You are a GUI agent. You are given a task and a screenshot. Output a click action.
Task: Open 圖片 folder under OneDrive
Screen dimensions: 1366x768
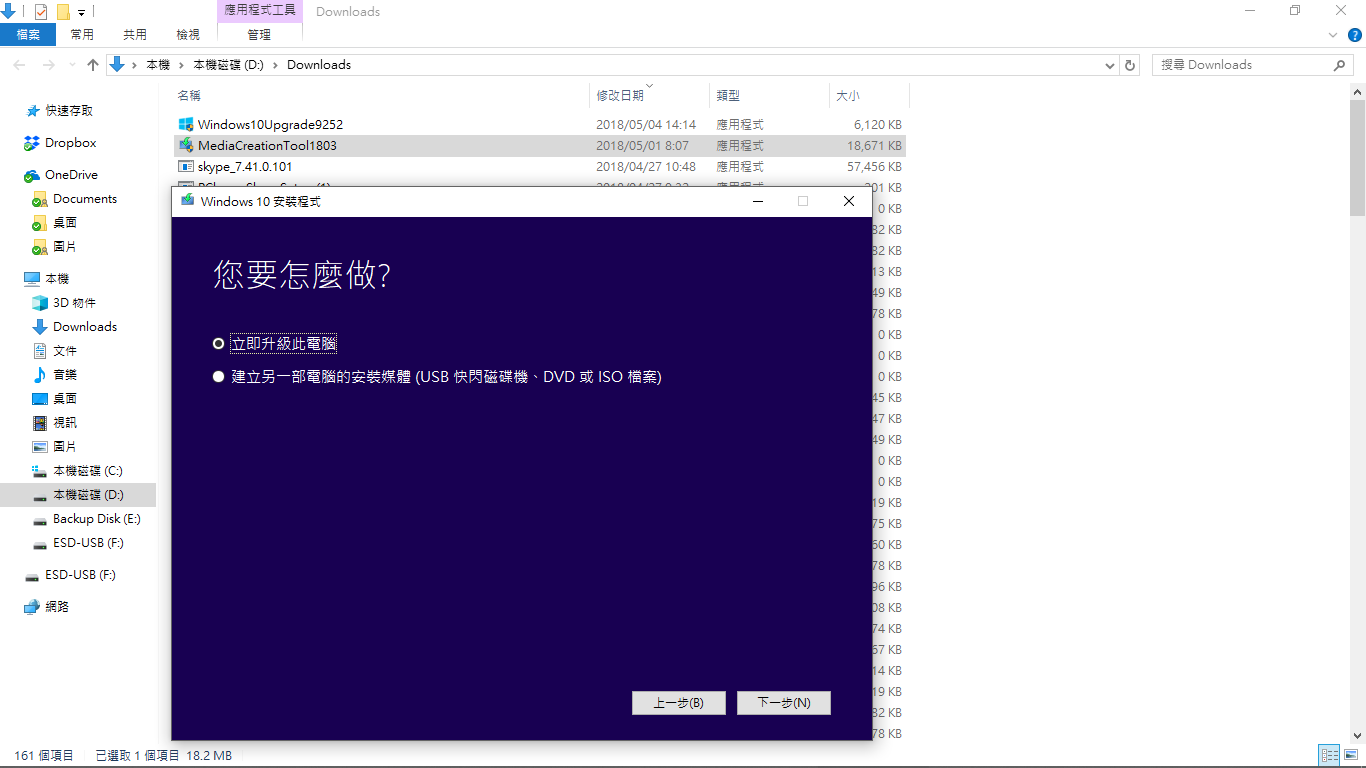pyautogui.click(x=54, y=247)
